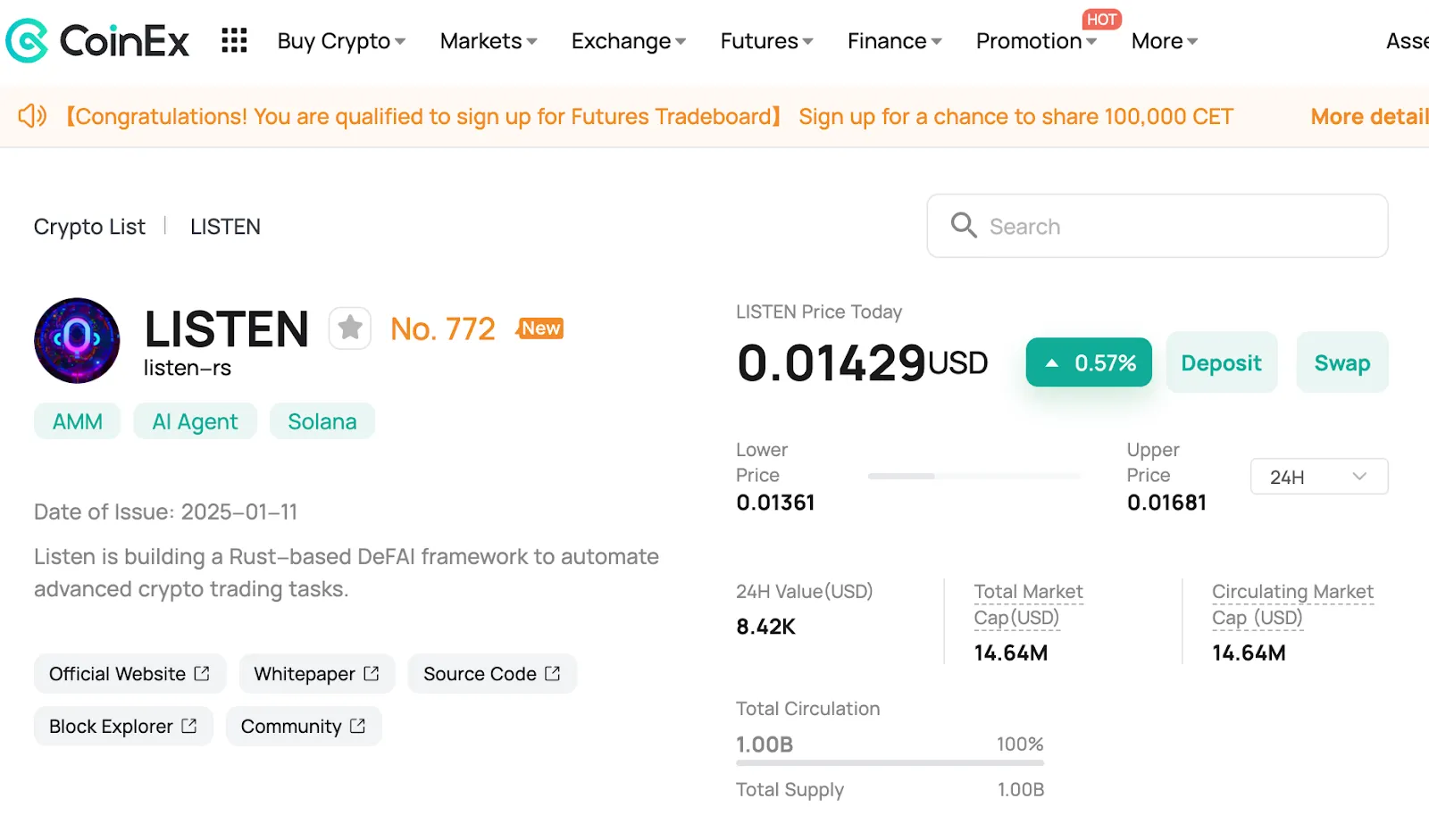Click the Circulating Market Cap (USD) label

(1292, 604)
